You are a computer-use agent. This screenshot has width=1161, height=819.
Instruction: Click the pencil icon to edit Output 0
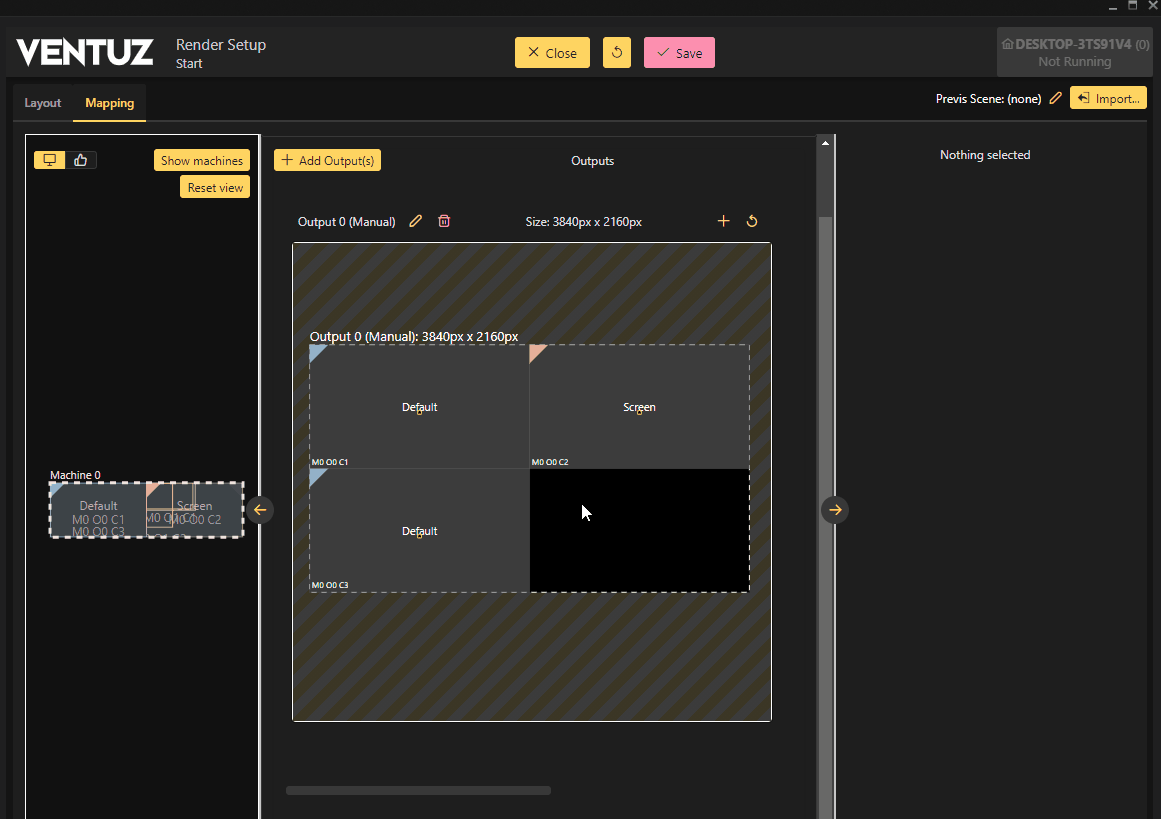pos(416,221)
